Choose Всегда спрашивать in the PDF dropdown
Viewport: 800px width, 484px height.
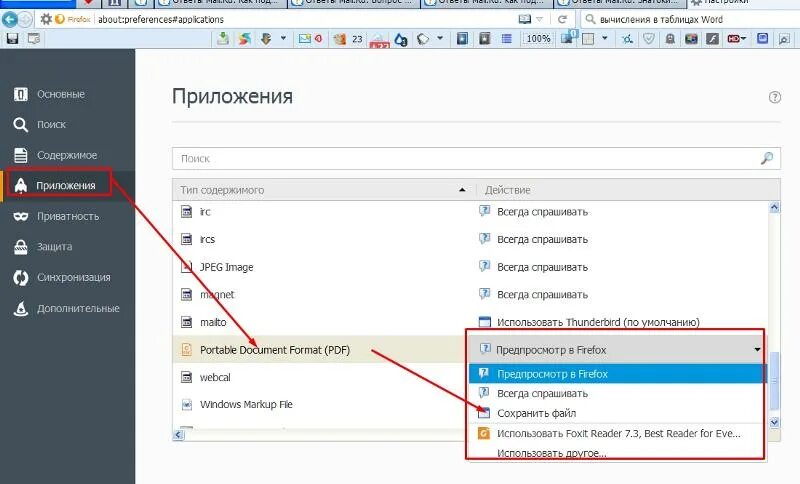coord(616,394)
